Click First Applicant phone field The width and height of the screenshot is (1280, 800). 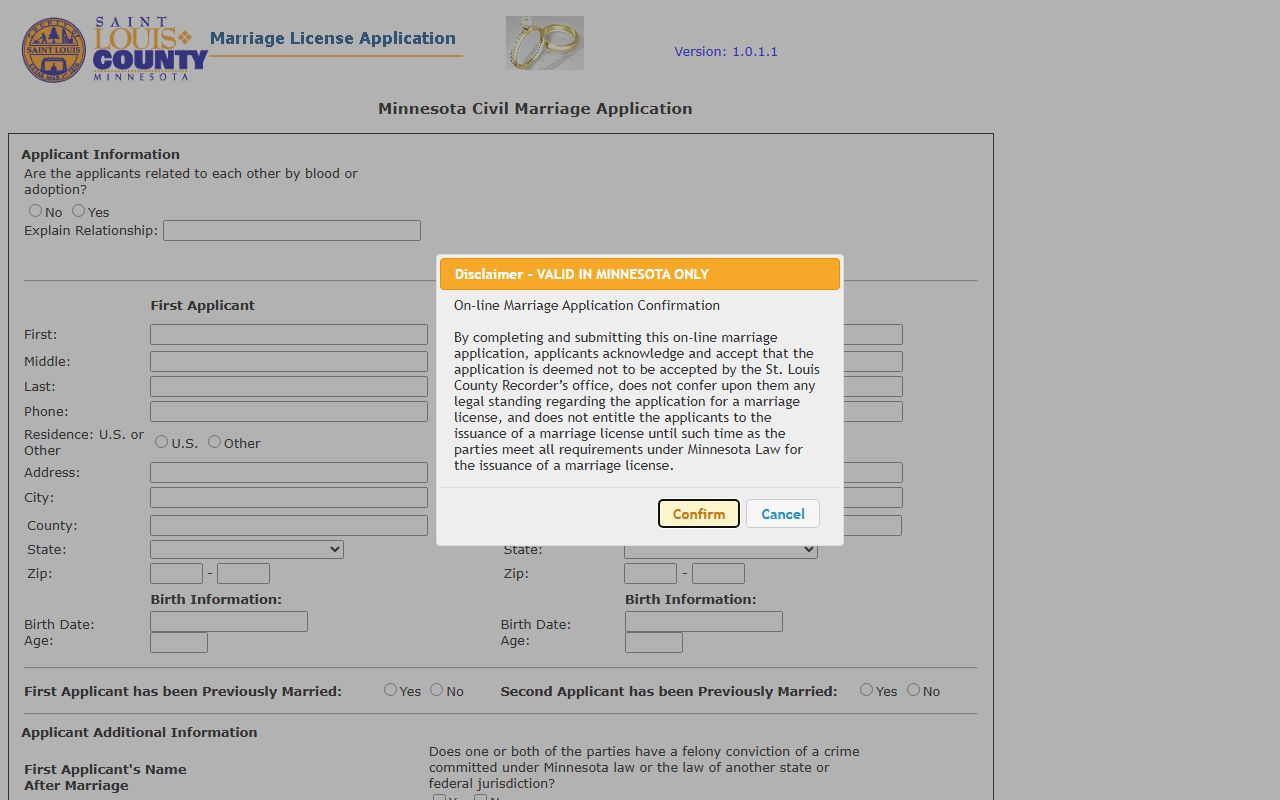click(x=289, y=412)
